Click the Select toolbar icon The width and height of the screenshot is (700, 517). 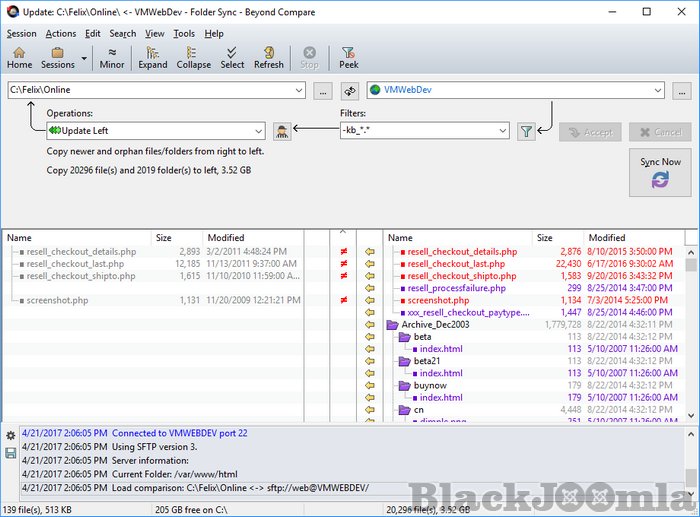coord(232,57)
